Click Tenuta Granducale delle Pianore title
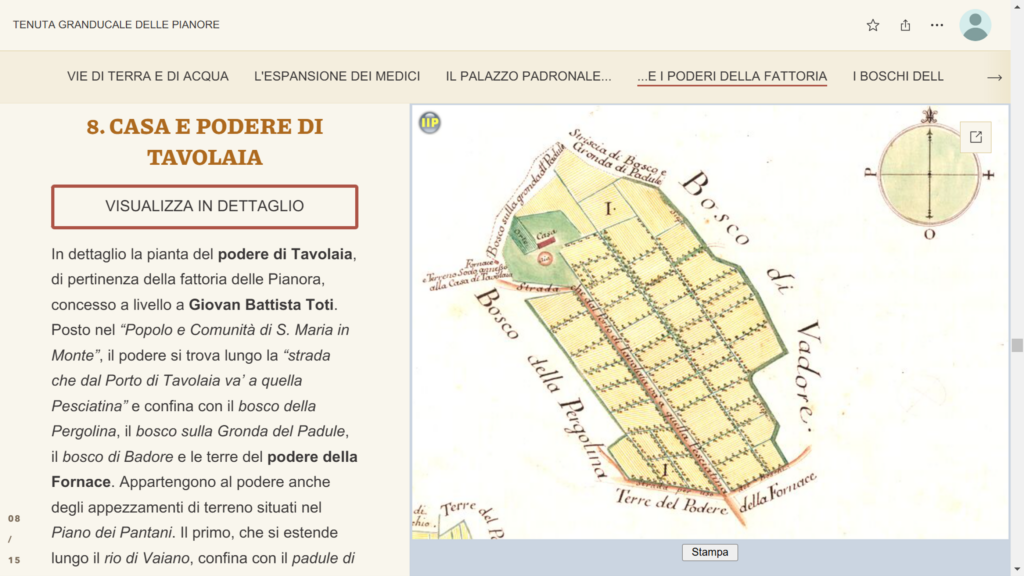1024x576 pixels. click(116, 25)
